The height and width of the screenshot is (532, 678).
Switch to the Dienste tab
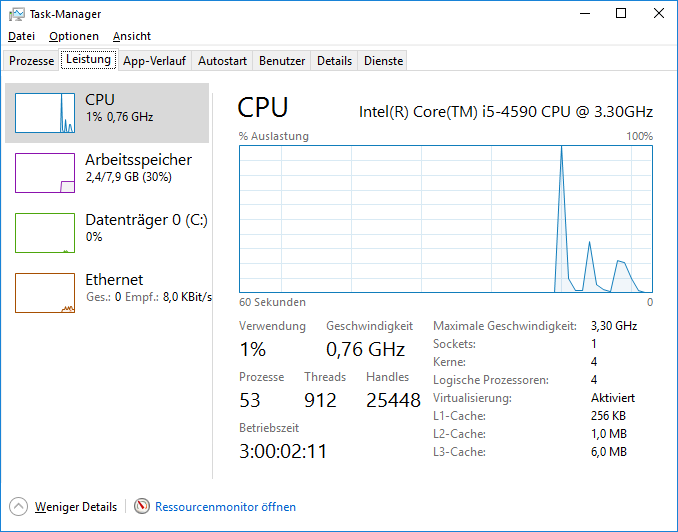383,61
